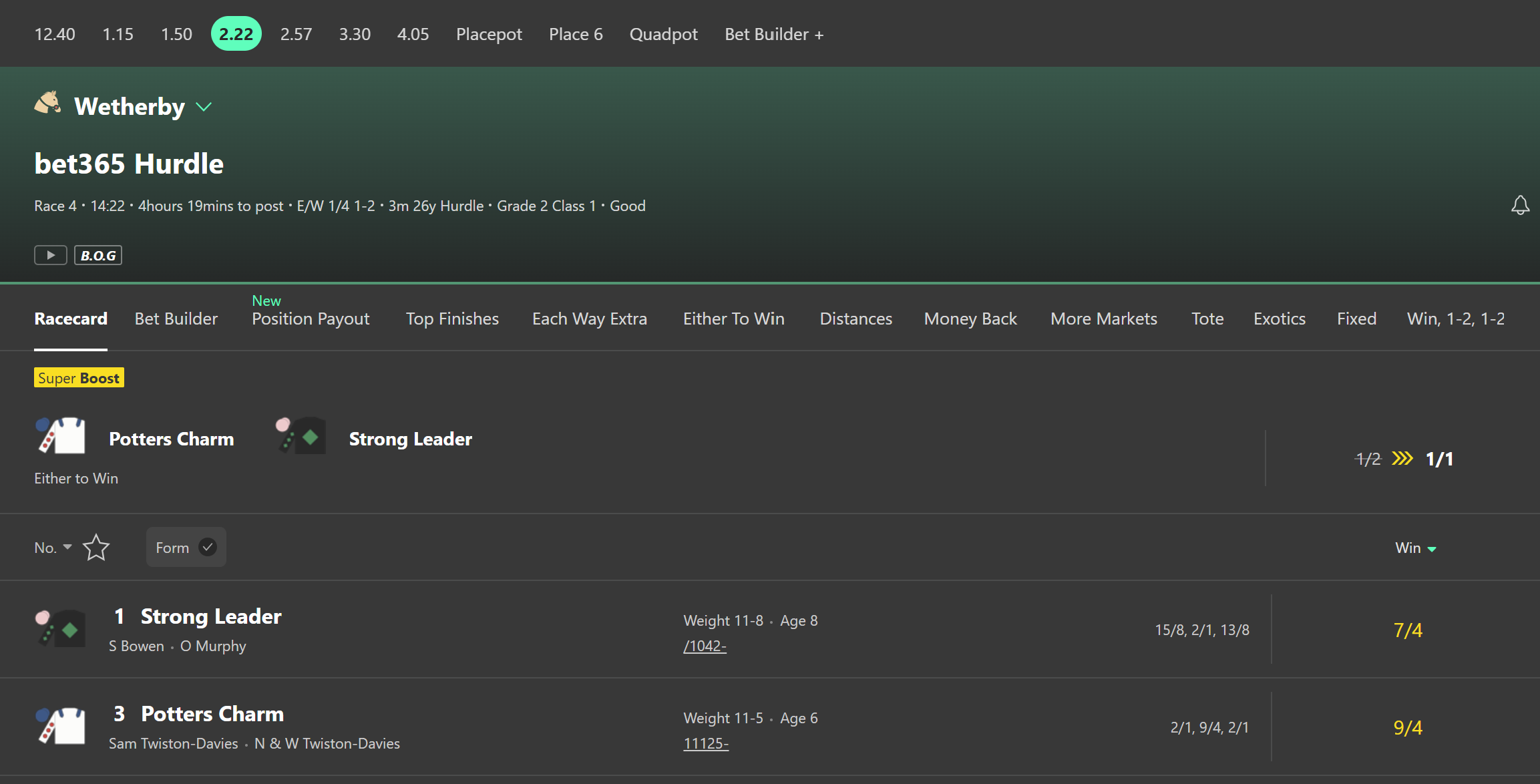Select the highlighted 2.22 race
Screen dimensions: 1540x784
tap(236, 33)
